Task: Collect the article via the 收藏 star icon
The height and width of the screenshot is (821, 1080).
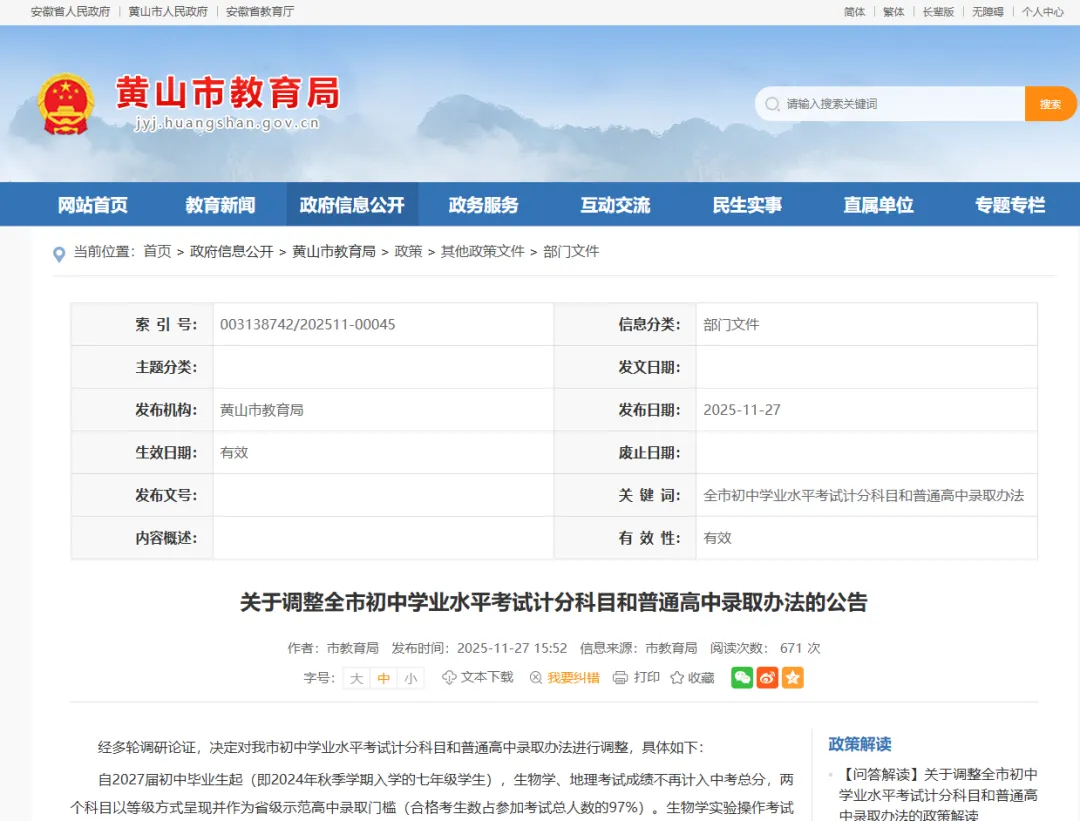Action: (678, 677)
